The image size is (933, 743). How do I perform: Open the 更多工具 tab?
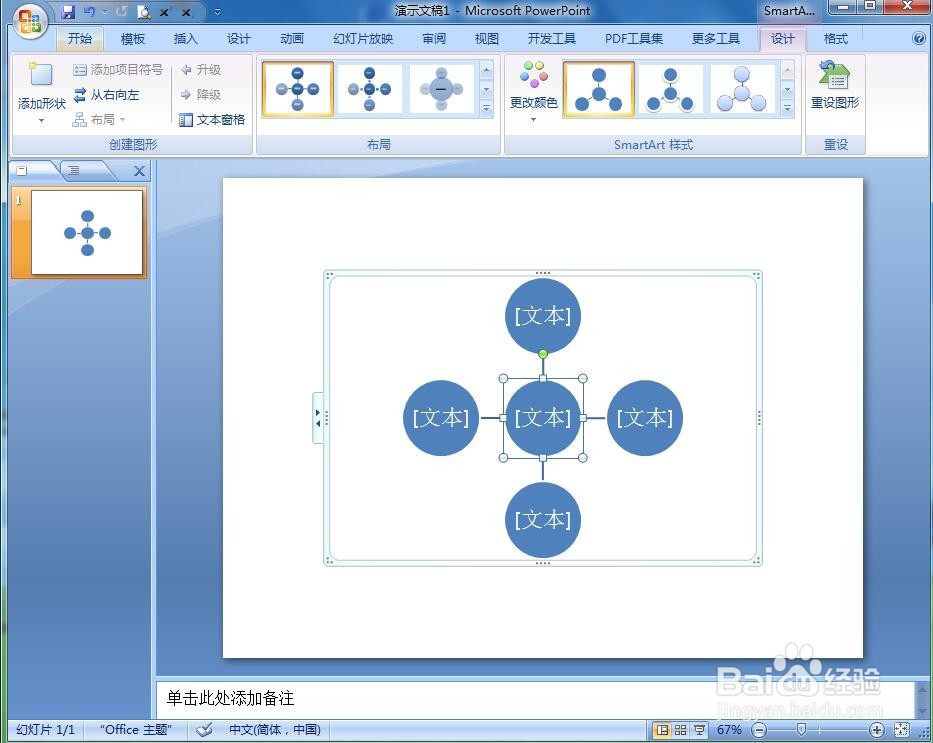(x=716, y=39)
